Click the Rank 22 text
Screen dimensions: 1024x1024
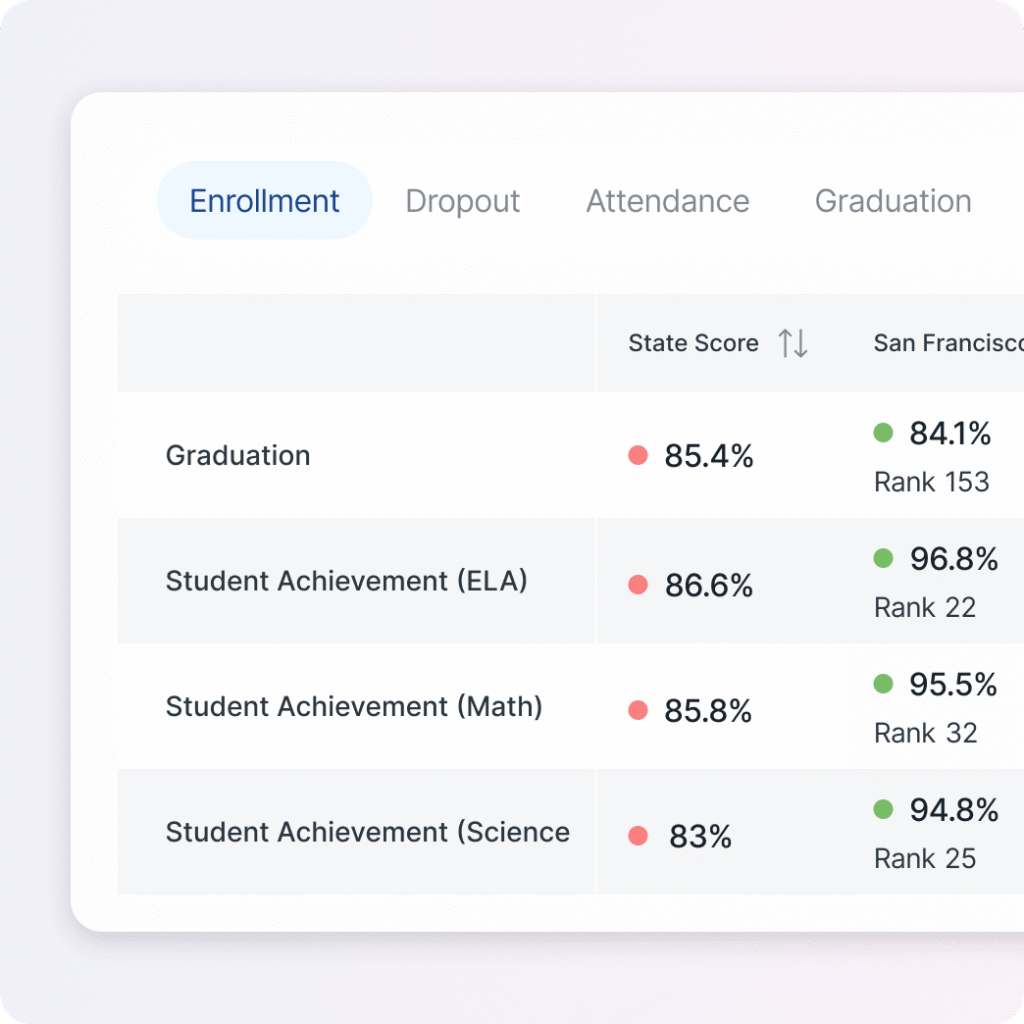925,607
